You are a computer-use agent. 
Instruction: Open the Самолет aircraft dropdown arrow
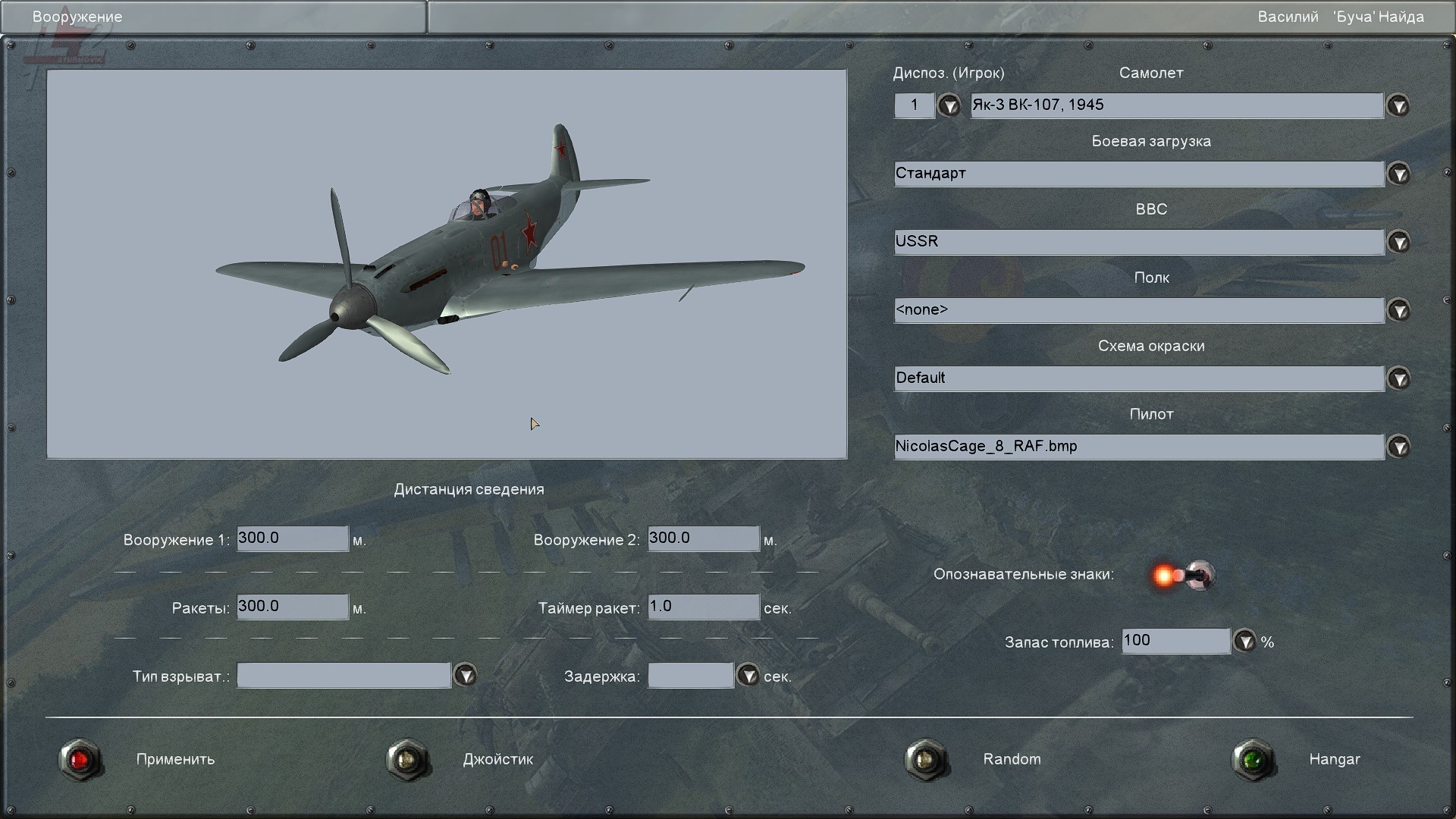point(1398,105)
